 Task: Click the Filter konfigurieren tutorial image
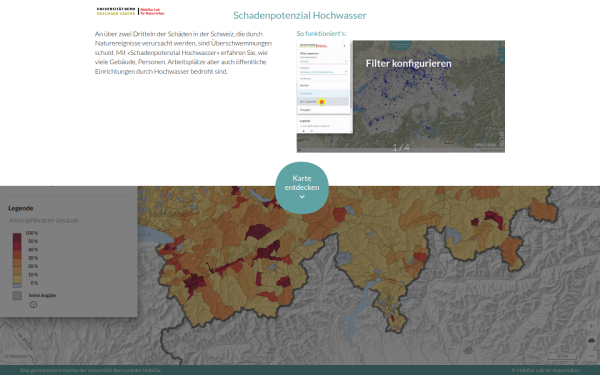click(x=401, y=96)
